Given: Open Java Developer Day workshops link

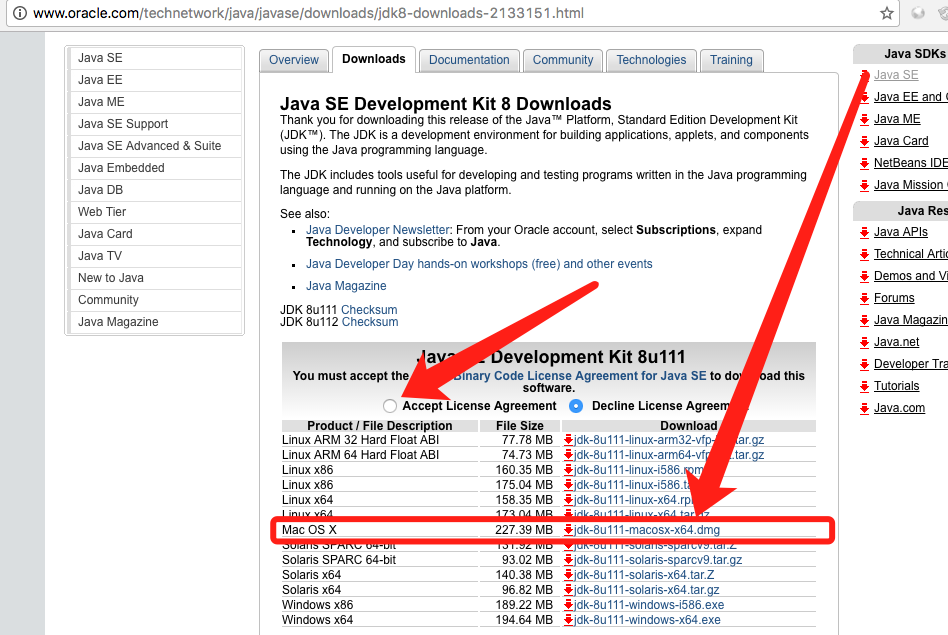Looking at the screenshot, I should click(479, 264).
